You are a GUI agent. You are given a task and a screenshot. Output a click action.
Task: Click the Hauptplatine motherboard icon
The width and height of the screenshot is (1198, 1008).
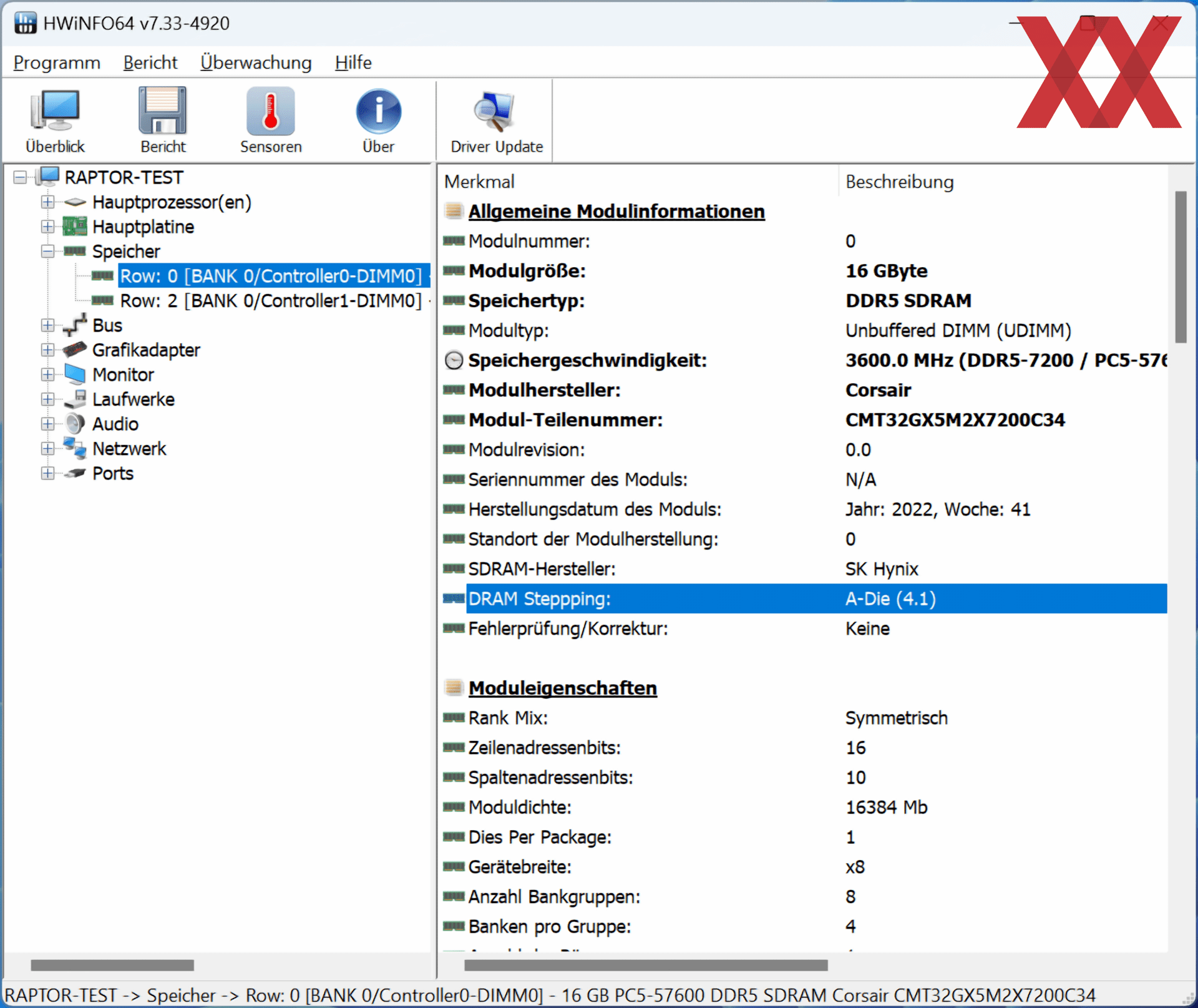click(75, 227)
